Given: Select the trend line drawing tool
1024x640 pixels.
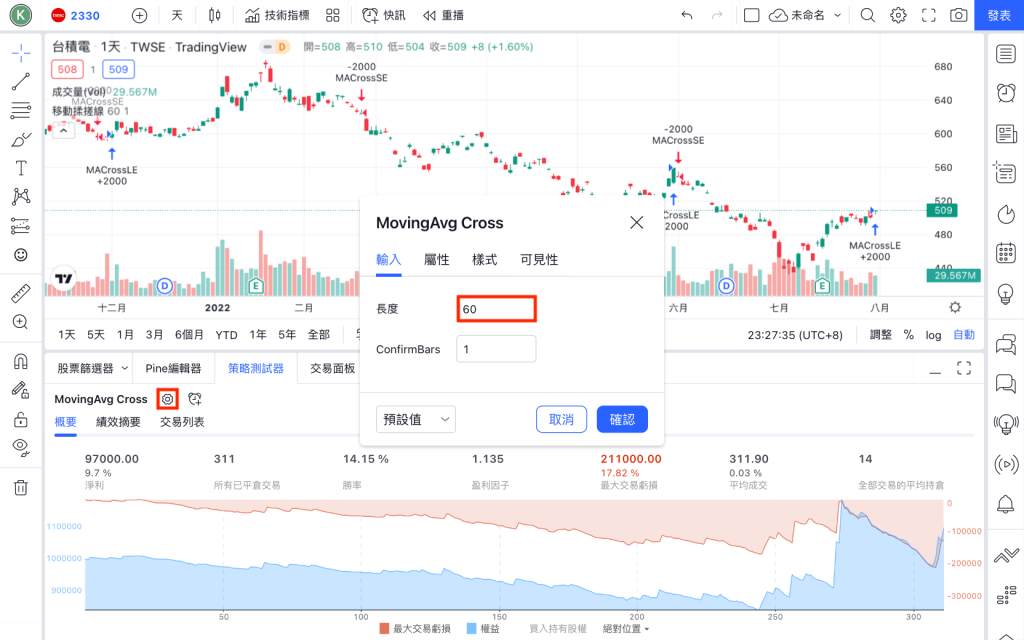Looking at the screenshot, I should (x=21, y=82).
